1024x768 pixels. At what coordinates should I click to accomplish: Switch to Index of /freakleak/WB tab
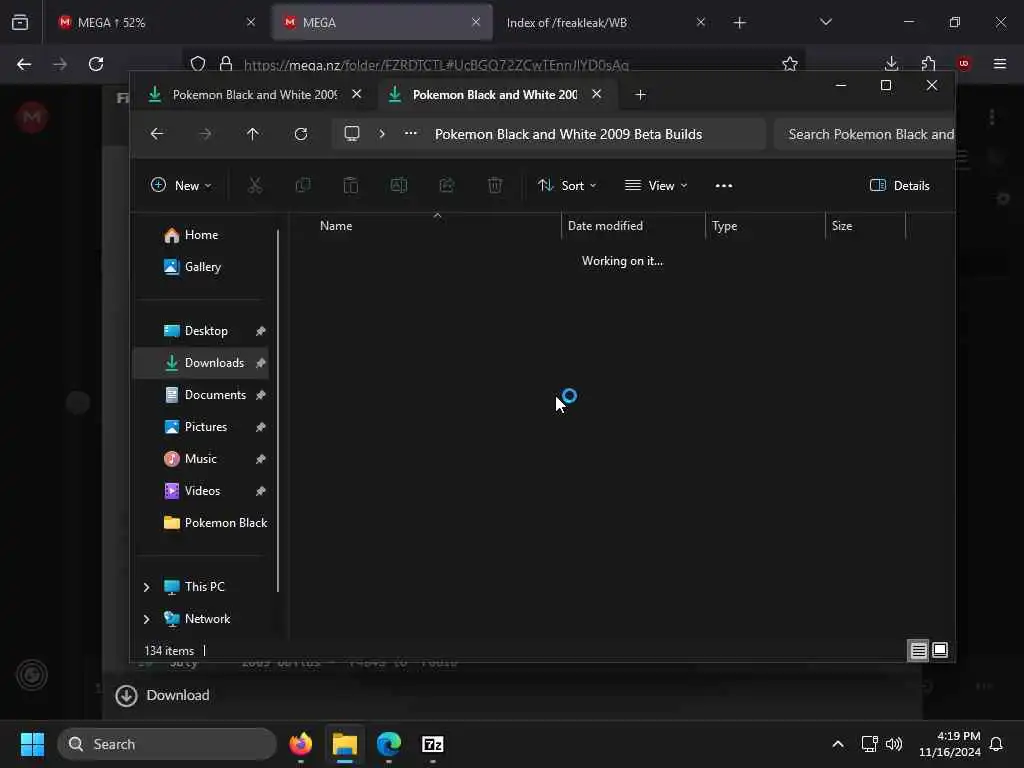[x=567, y=23]
